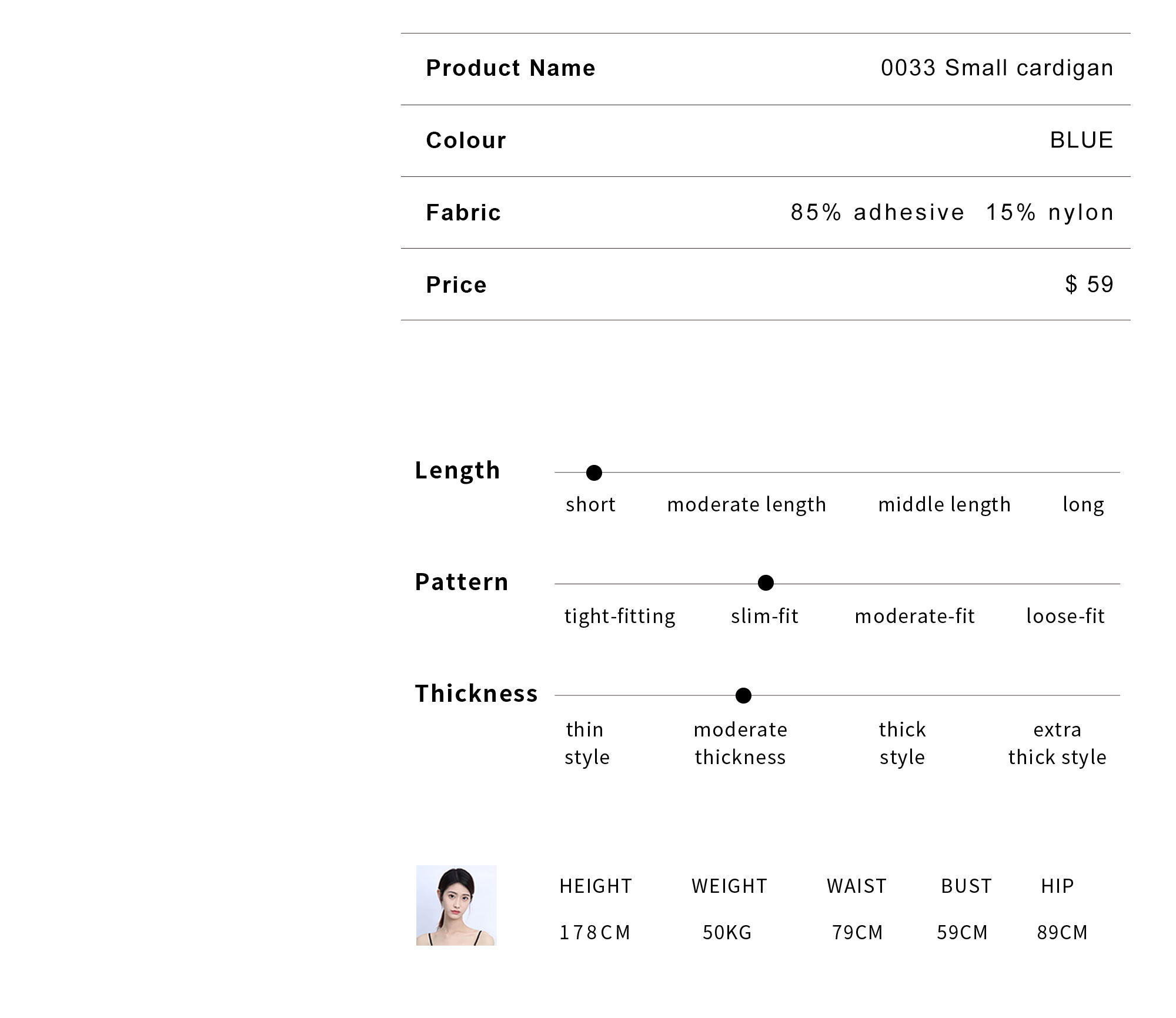1176x1018 pixels.
Task: Select the '59CM' bust value
Action: pos(962,933)
